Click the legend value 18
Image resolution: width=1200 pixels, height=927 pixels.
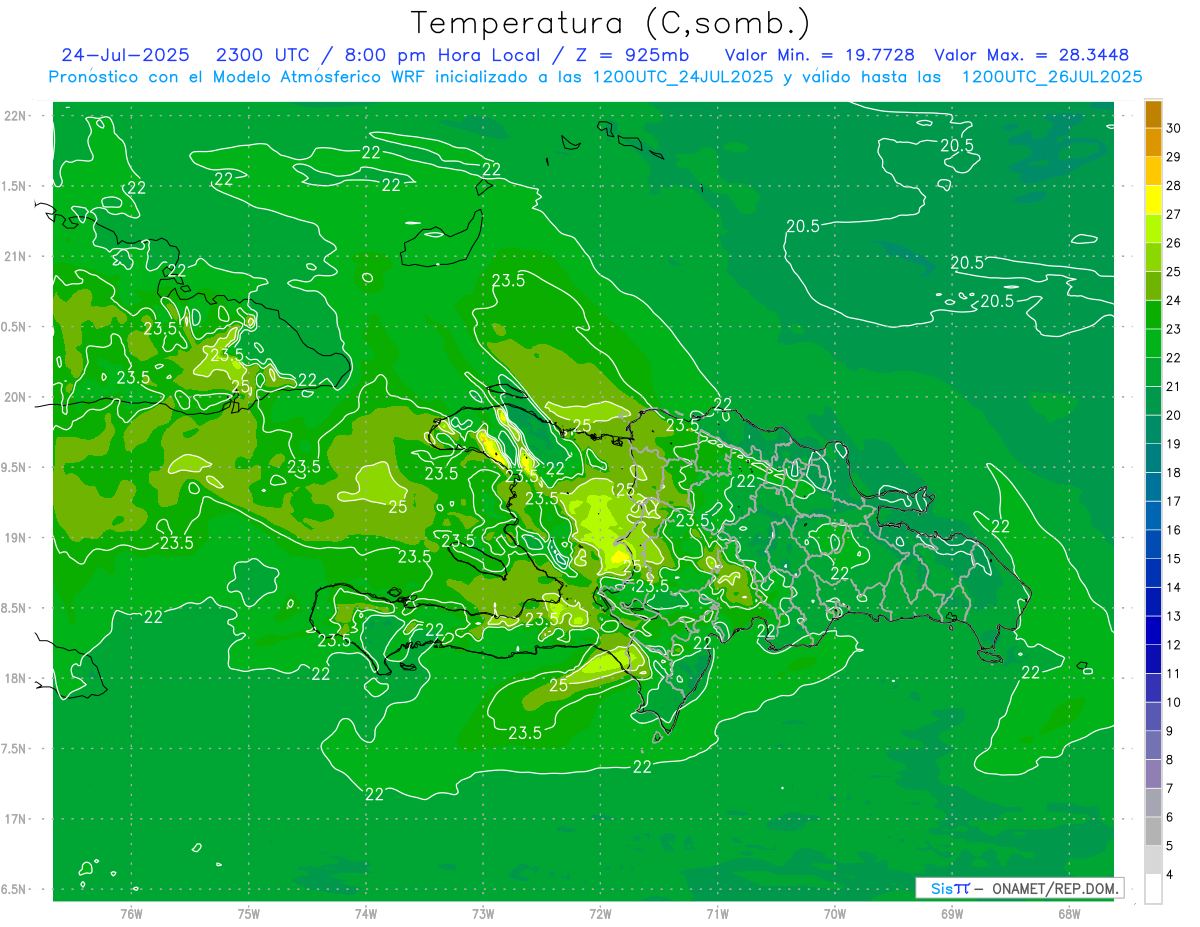coord(1173,472)
